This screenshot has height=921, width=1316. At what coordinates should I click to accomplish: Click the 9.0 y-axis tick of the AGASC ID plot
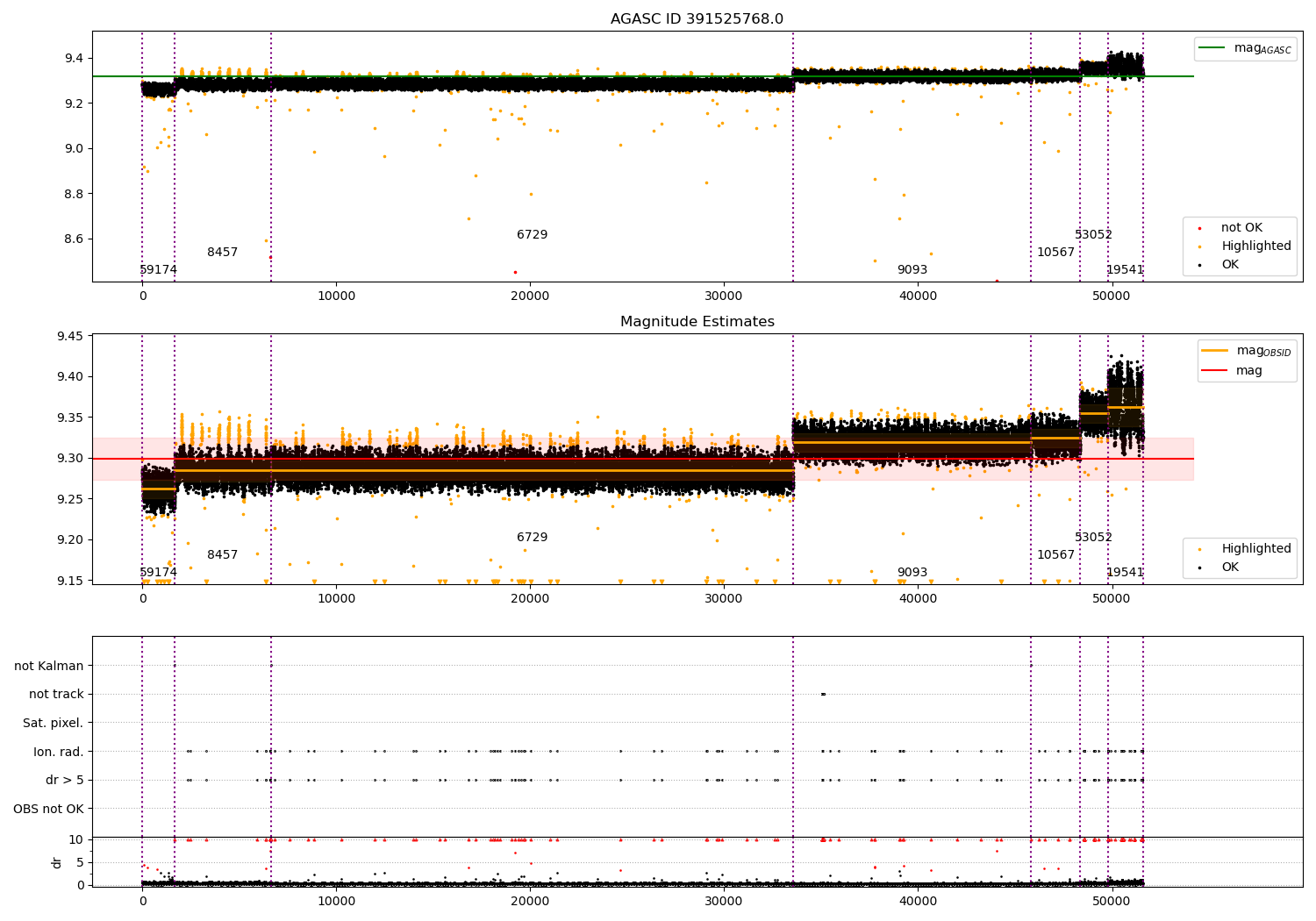tap(74, 149)
